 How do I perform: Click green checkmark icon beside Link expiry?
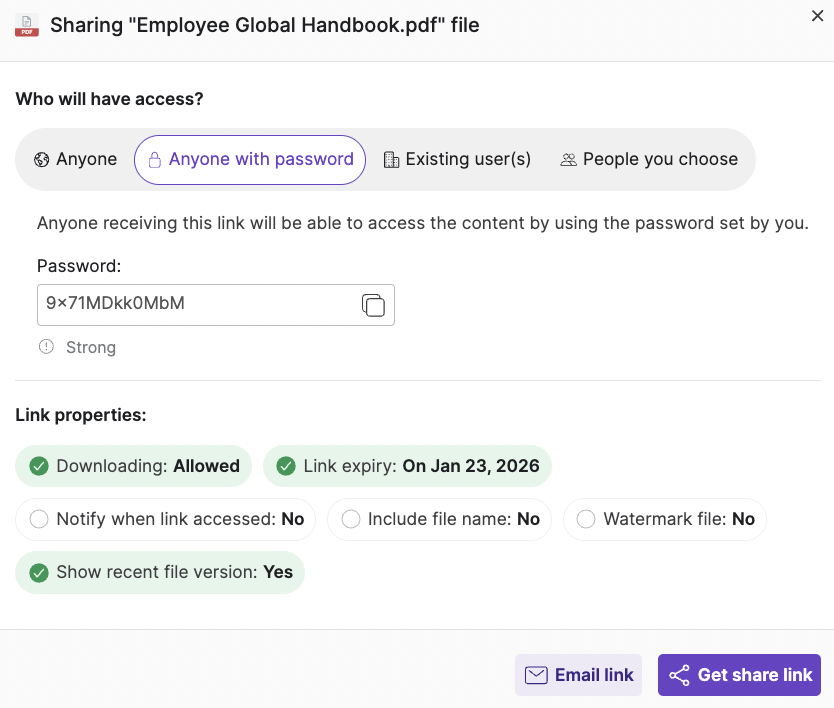pyautogui.click(x=286, y=466)
